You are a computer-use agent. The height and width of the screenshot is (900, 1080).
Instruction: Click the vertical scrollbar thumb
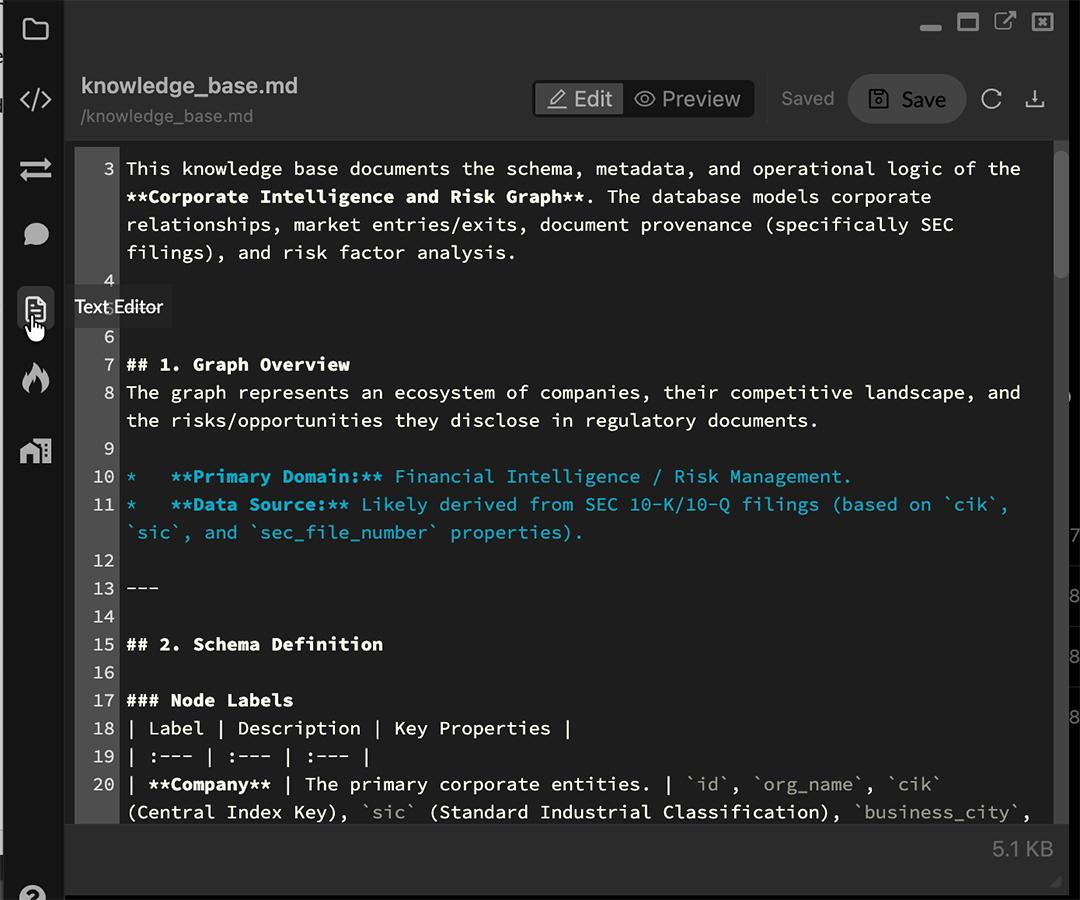pyautogui.click(x=1061, y=213)
